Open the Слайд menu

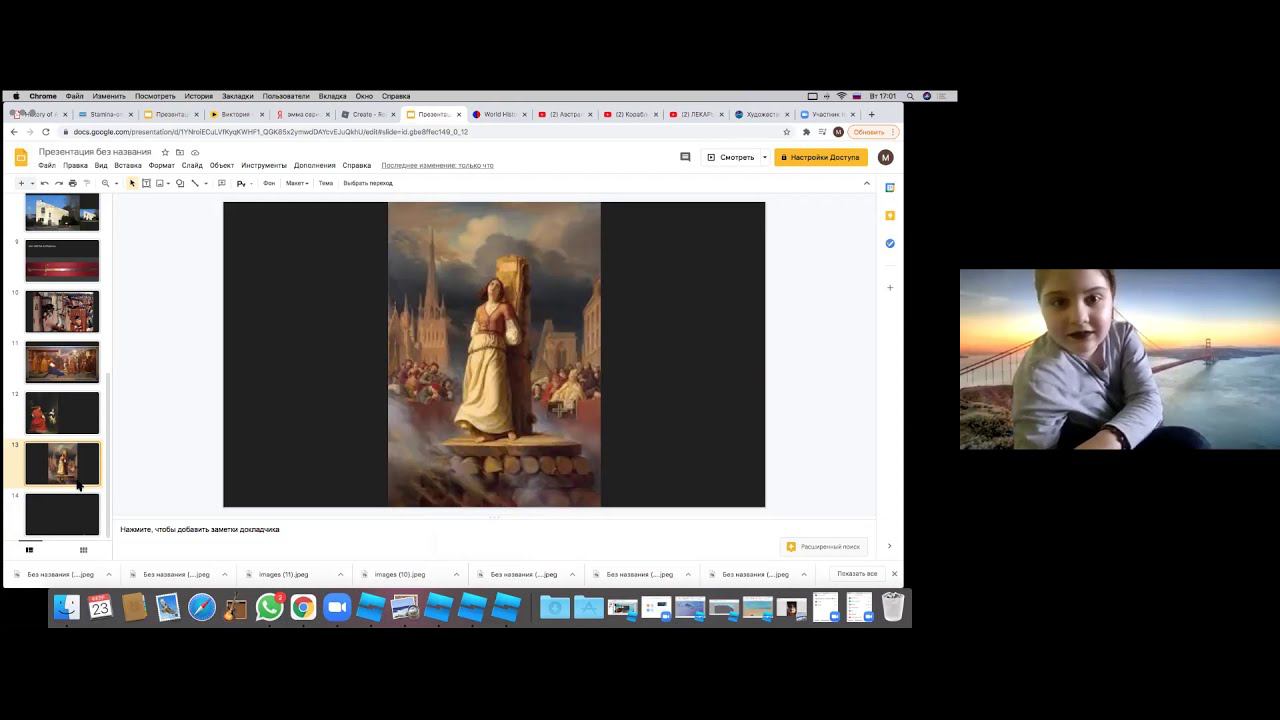(192, 165)
